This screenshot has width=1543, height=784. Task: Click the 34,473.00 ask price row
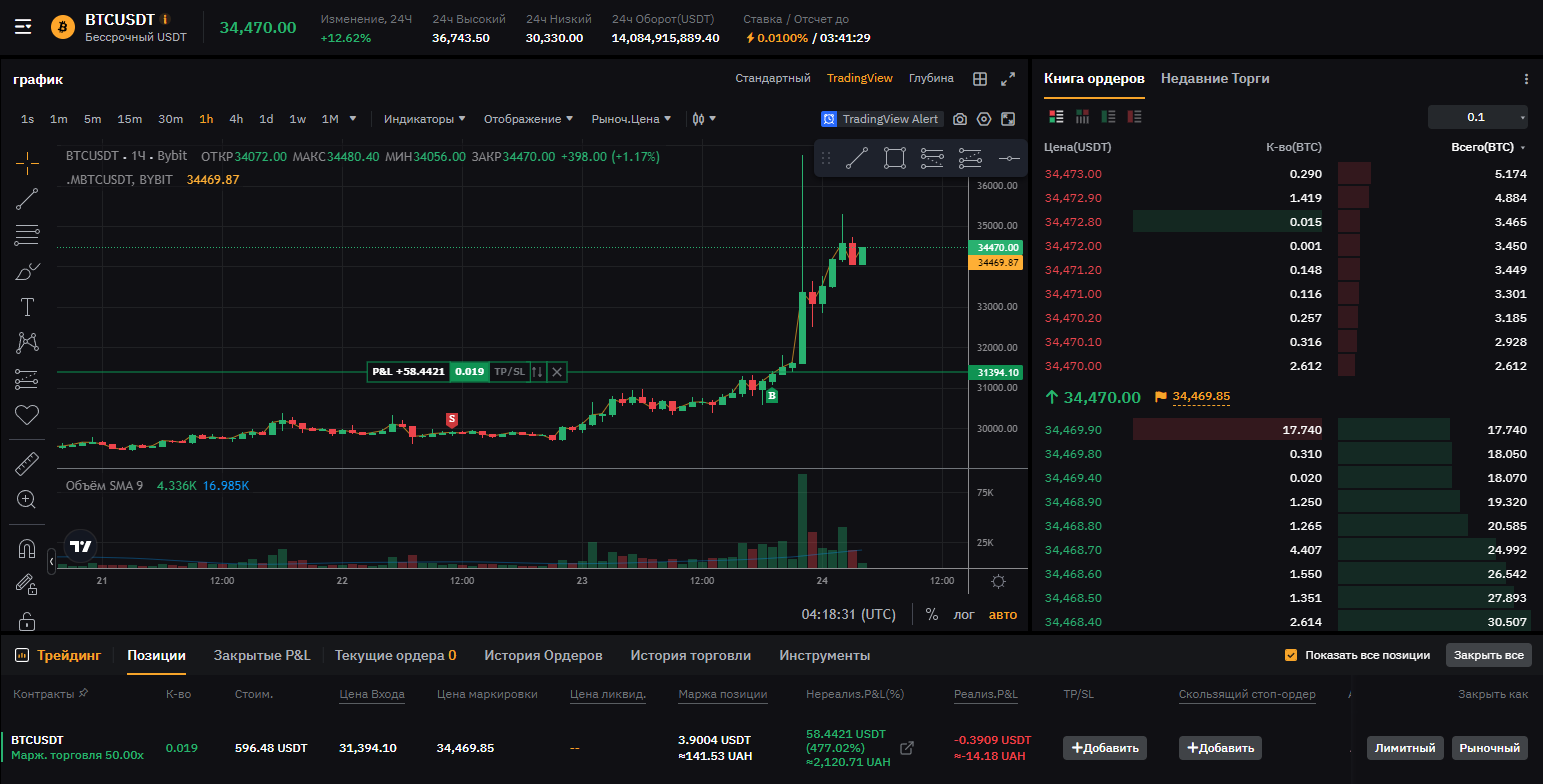point(1287,174)
